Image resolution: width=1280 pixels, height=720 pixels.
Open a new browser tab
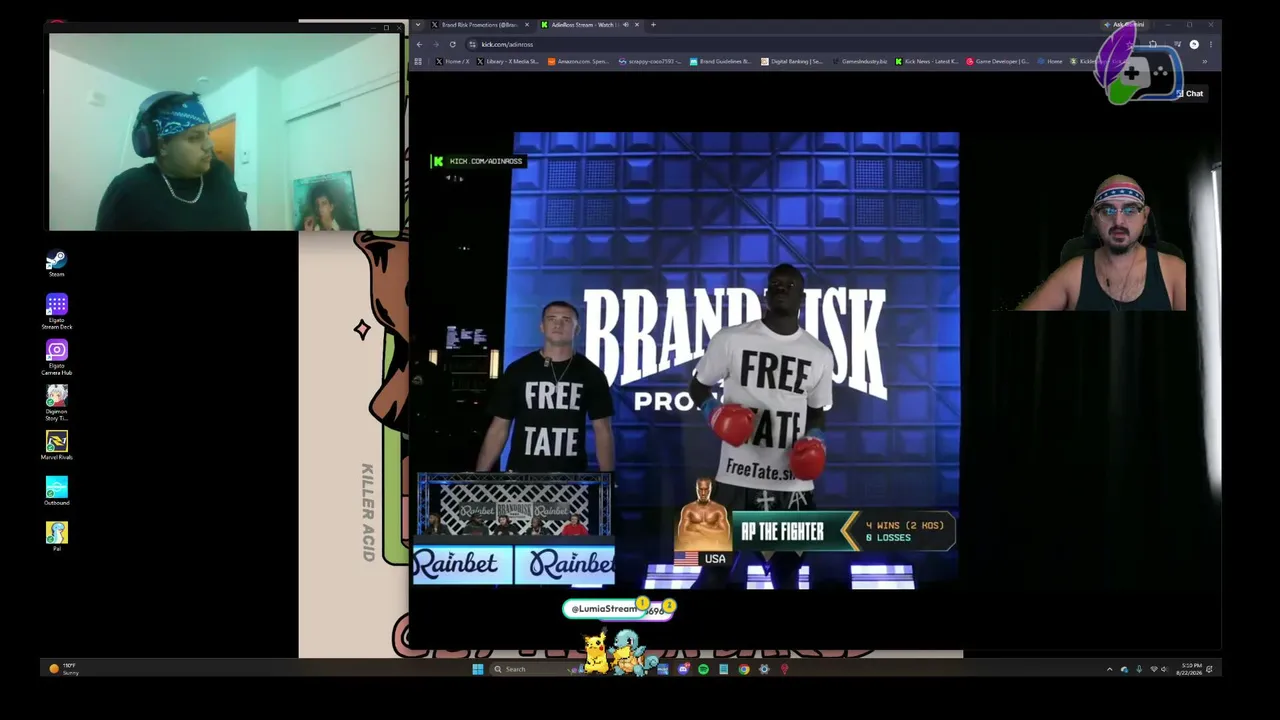[x=653, y=25]
